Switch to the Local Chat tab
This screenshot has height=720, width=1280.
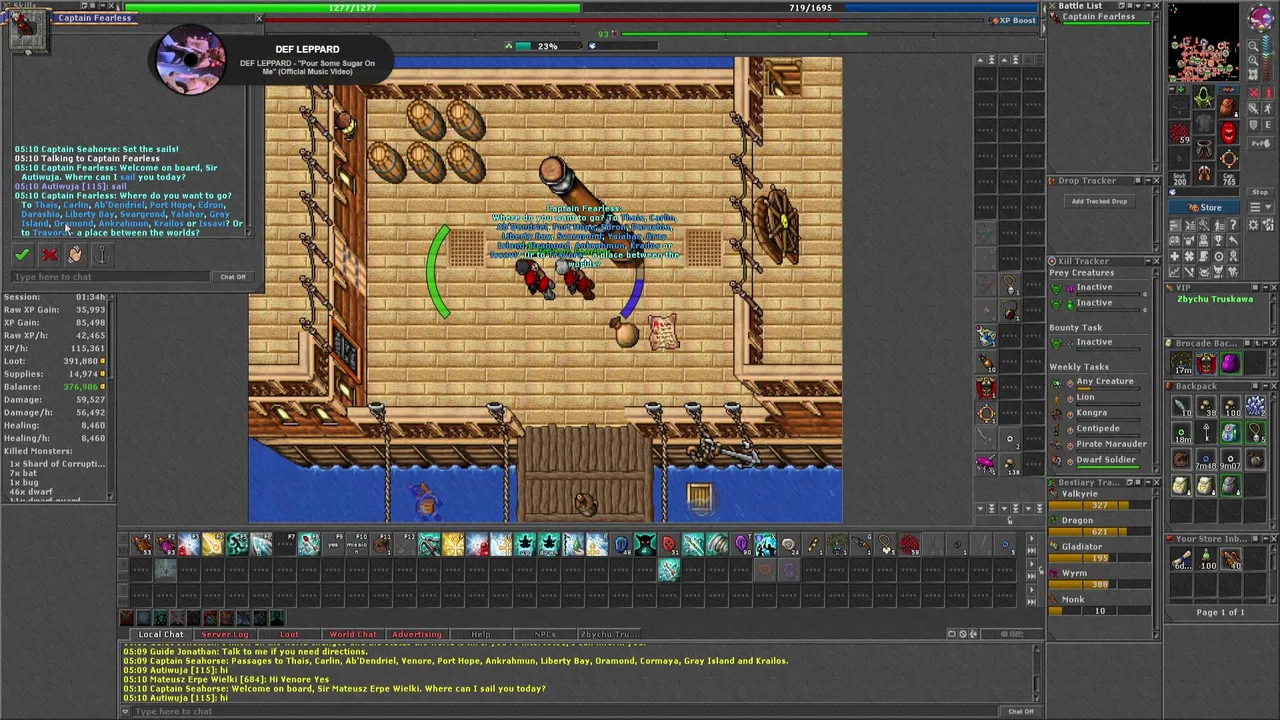click(161, 634)
